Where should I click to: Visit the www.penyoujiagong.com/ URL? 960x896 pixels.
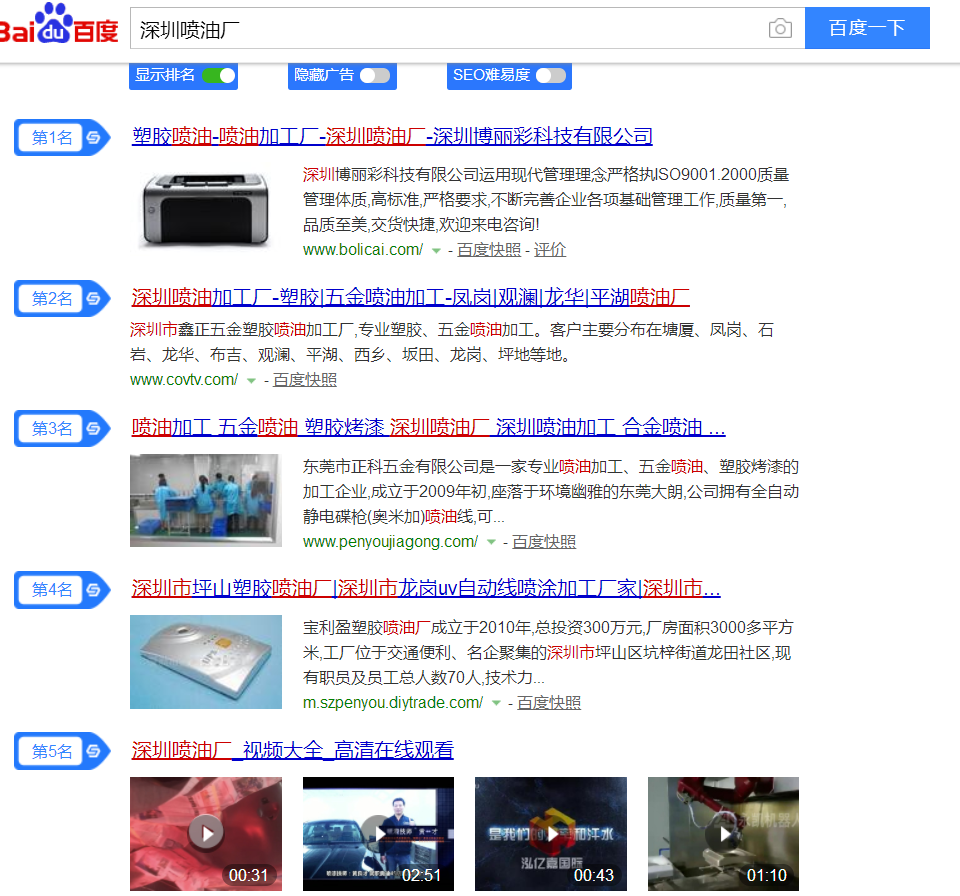click(390, 541)
